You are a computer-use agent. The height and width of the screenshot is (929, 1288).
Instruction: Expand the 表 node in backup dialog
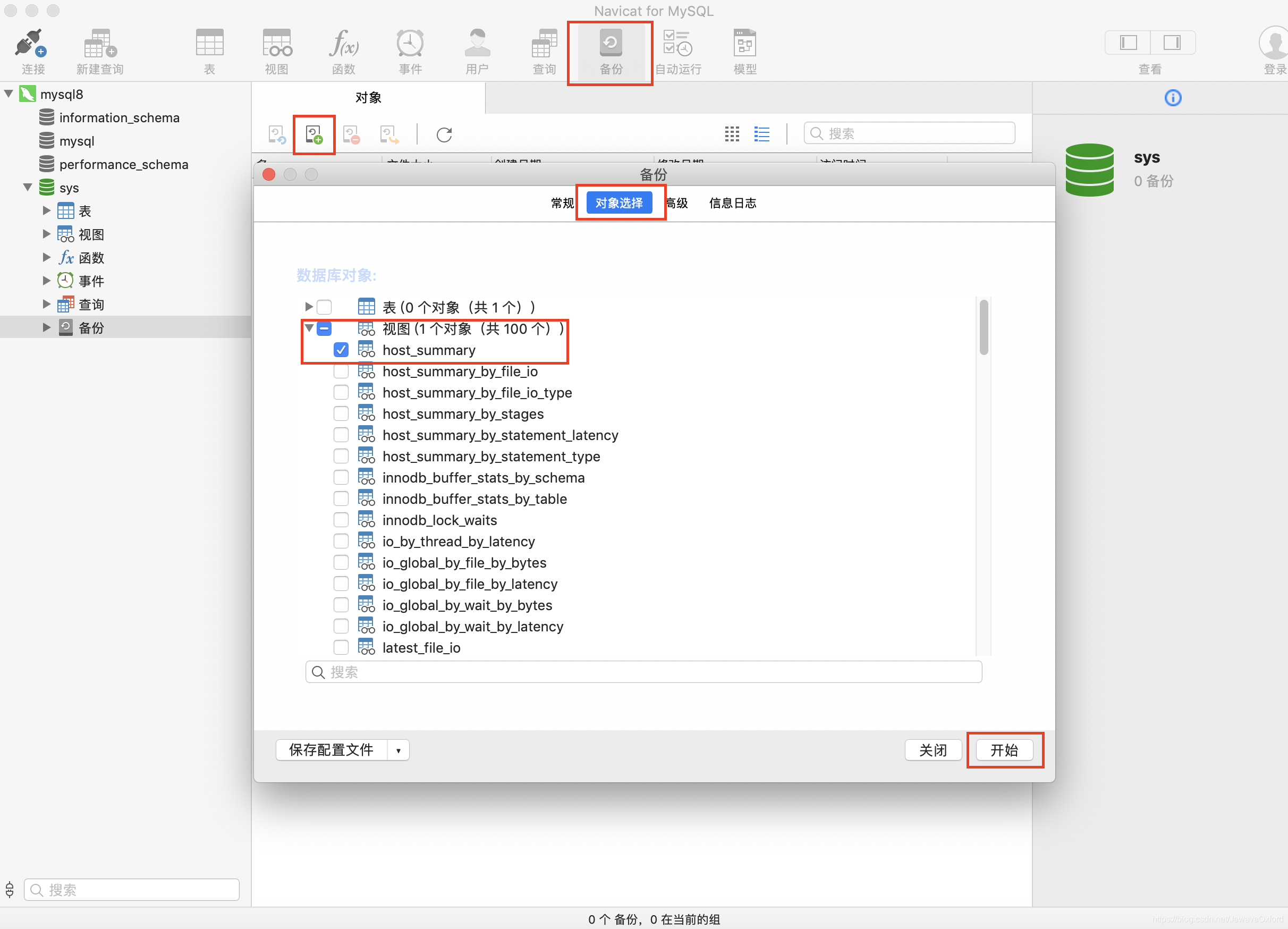[x=309, y=307]
